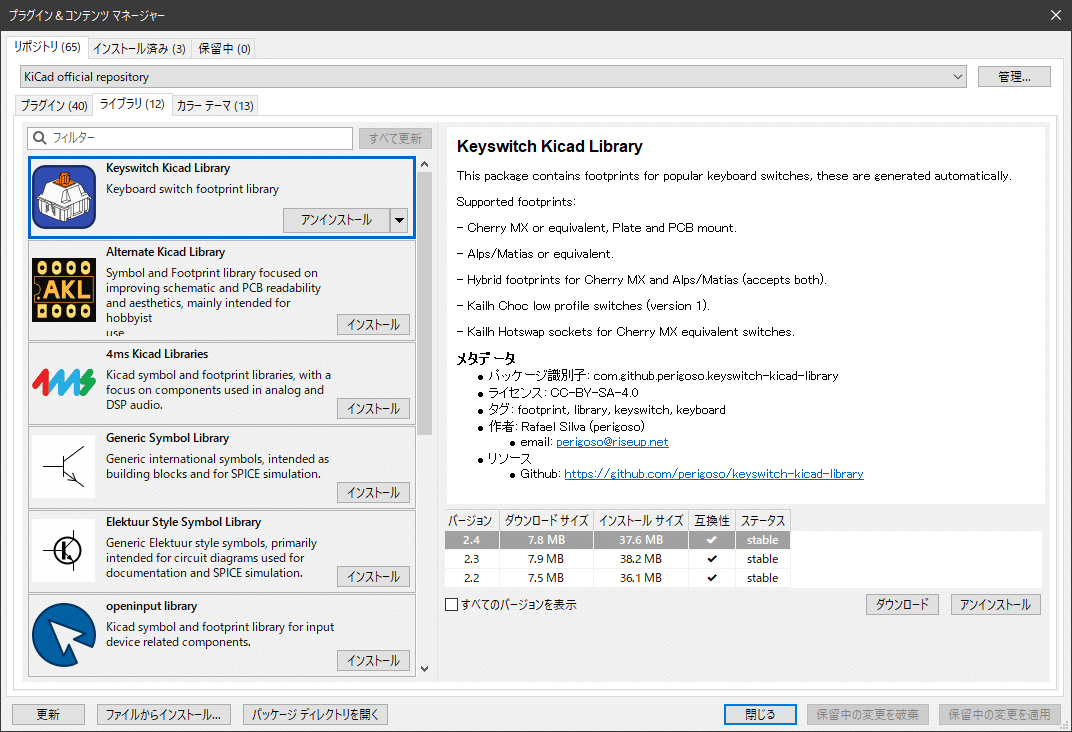Screen dimensions: 1072x732
Task: Open the ライブラリ (12) tab
Action: (x=132, y=104)
